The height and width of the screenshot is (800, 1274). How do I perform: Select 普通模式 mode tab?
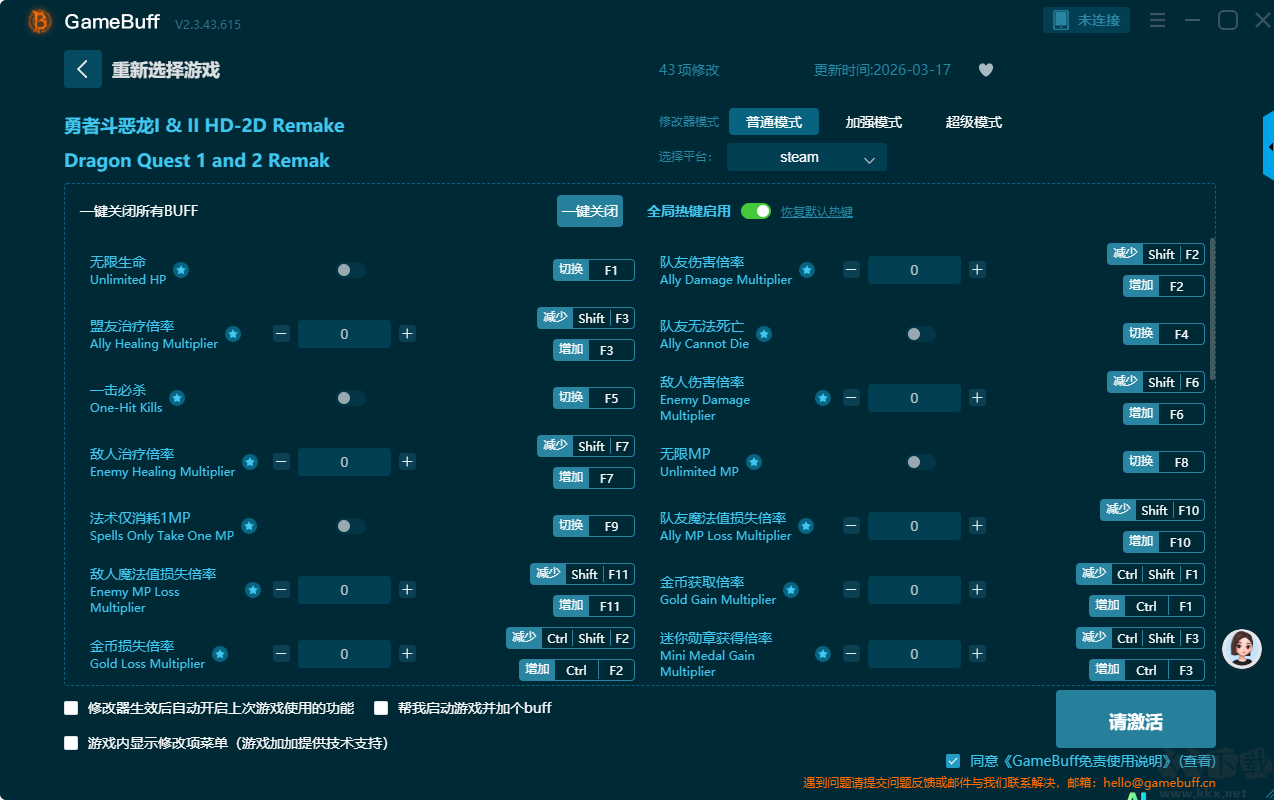click(774, 122)
